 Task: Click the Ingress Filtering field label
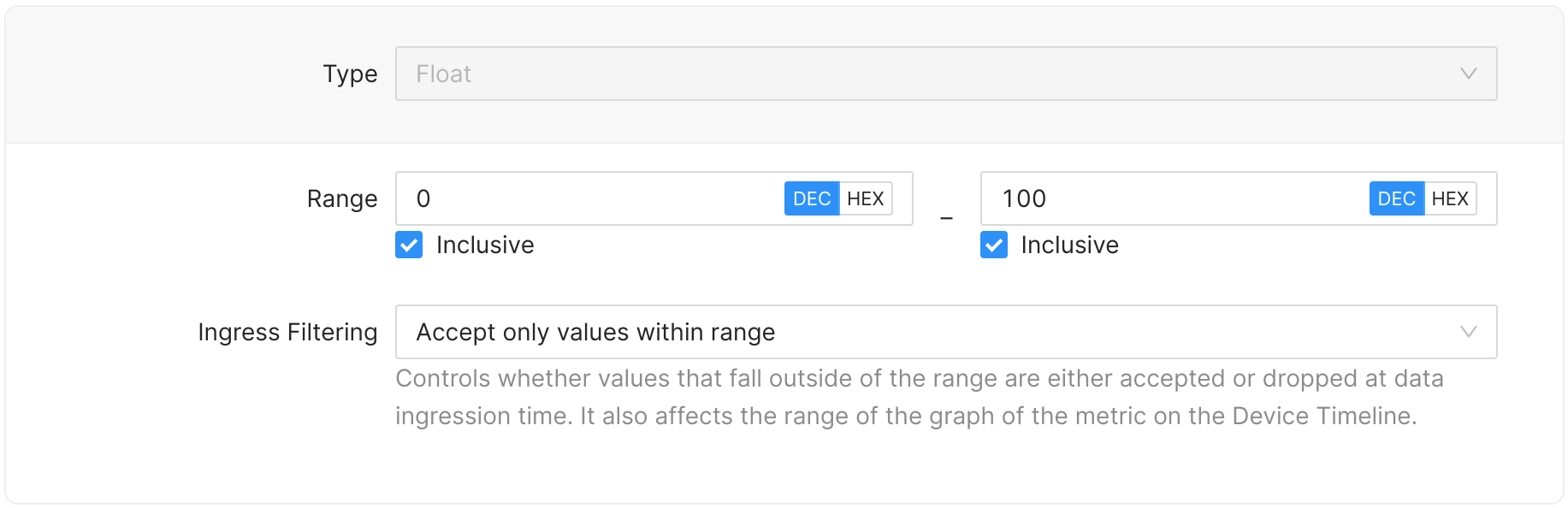coord(287,332)
